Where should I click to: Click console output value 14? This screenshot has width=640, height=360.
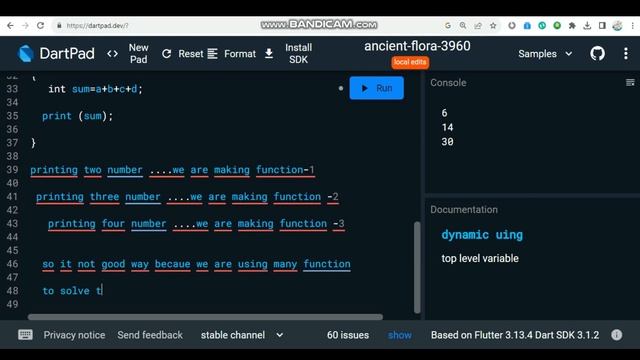(447, 127)
